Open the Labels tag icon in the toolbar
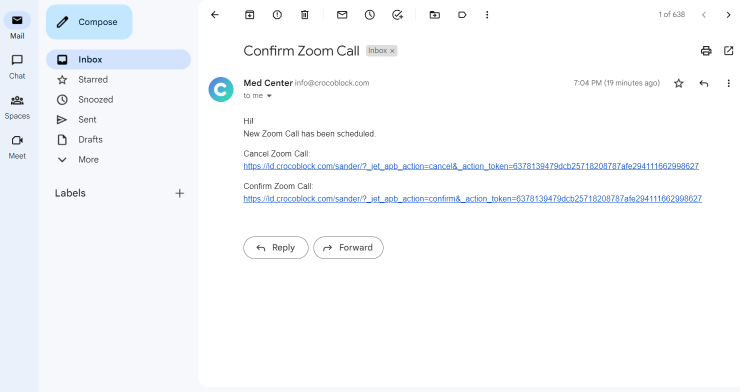The width and height of the screenshot is (740, 392). coord(462,15)
